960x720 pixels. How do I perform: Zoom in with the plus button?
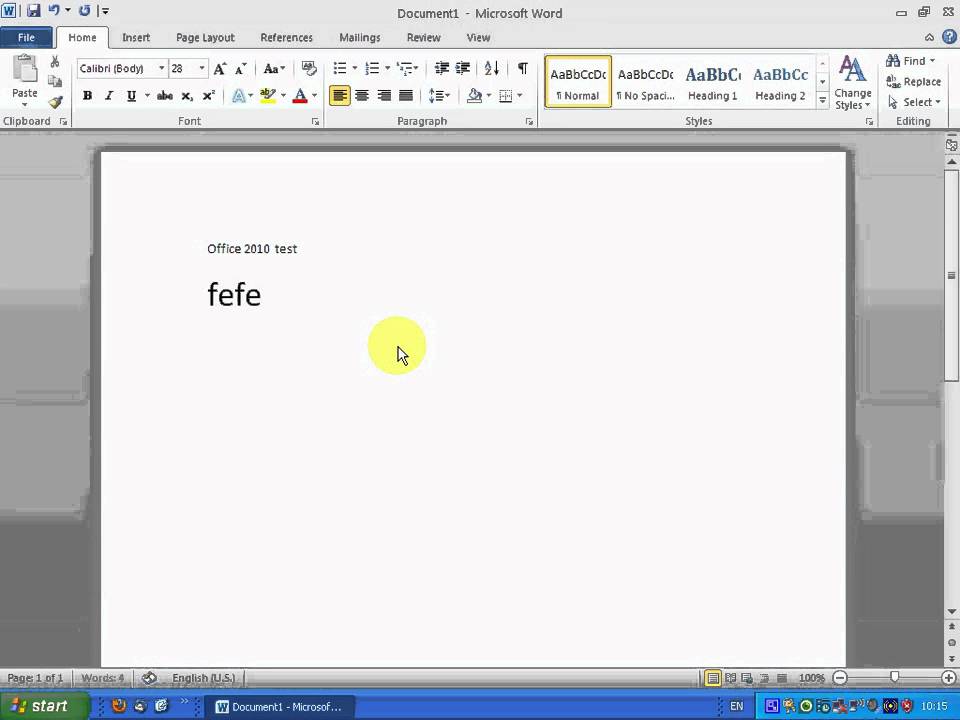click(948, 678)
